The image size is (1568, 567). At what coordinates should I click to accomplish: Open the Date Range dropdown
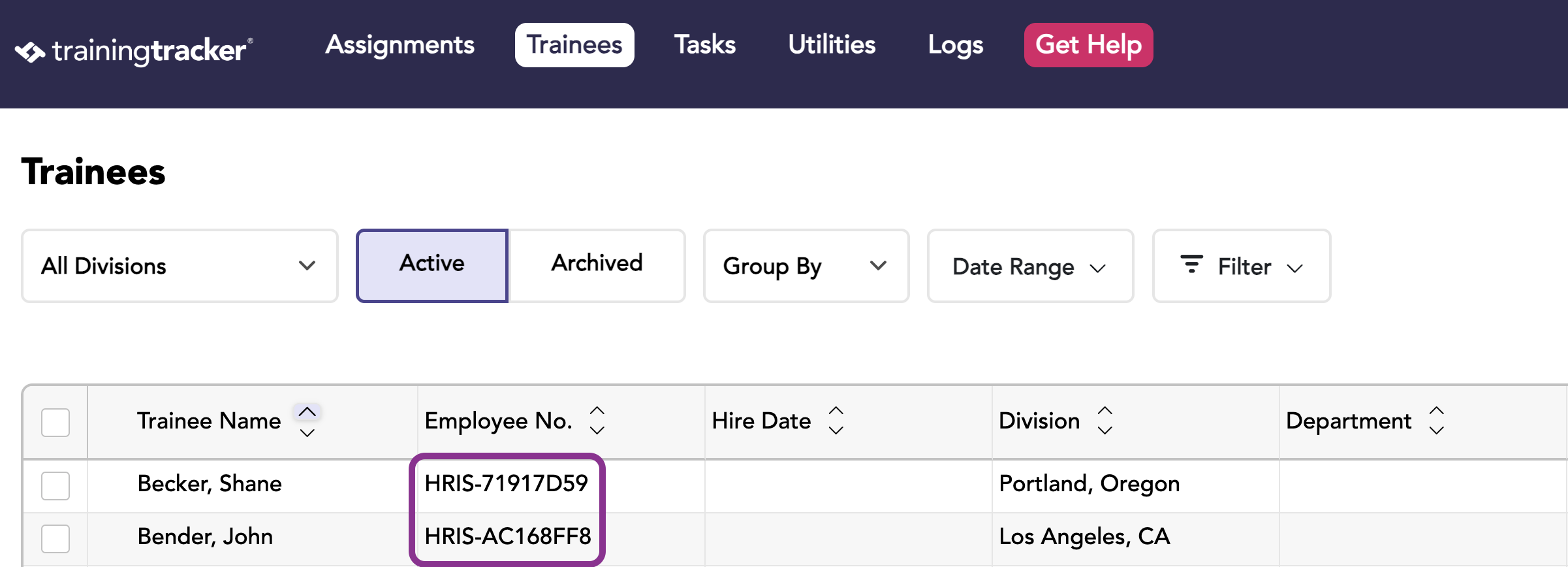(1030, 266)
